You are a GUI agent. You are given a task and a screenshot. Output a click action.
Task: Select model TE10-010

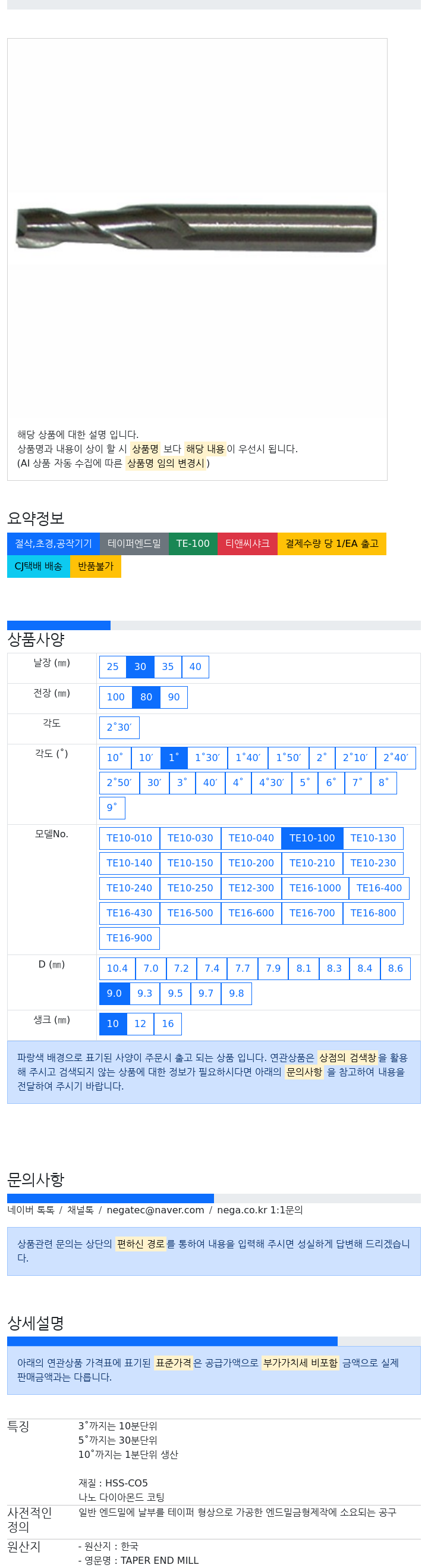click(x=130, y=838)
